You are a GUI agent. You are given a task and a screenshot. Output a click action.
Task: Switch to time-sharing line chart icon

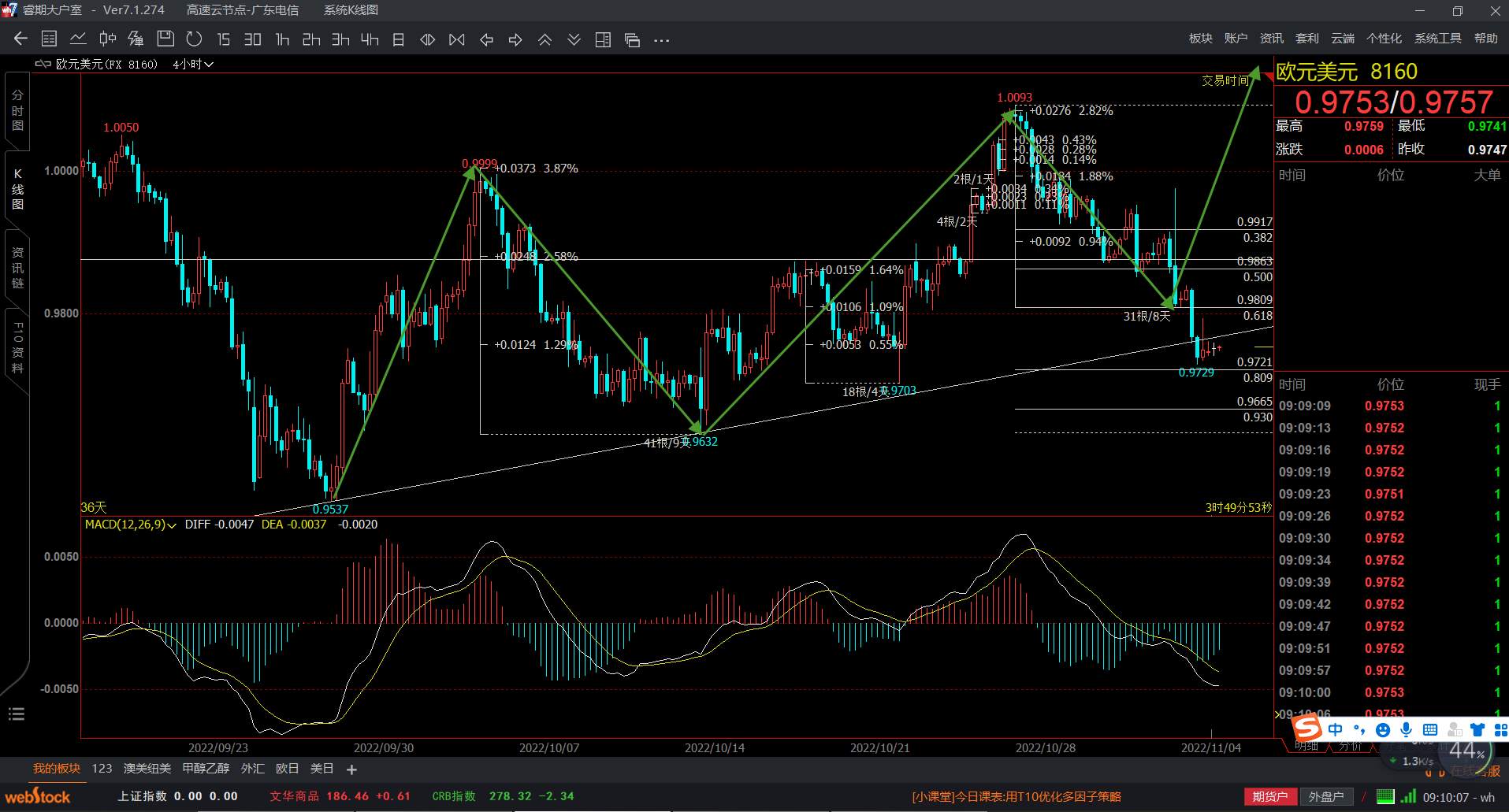click(x=78, y=39)
